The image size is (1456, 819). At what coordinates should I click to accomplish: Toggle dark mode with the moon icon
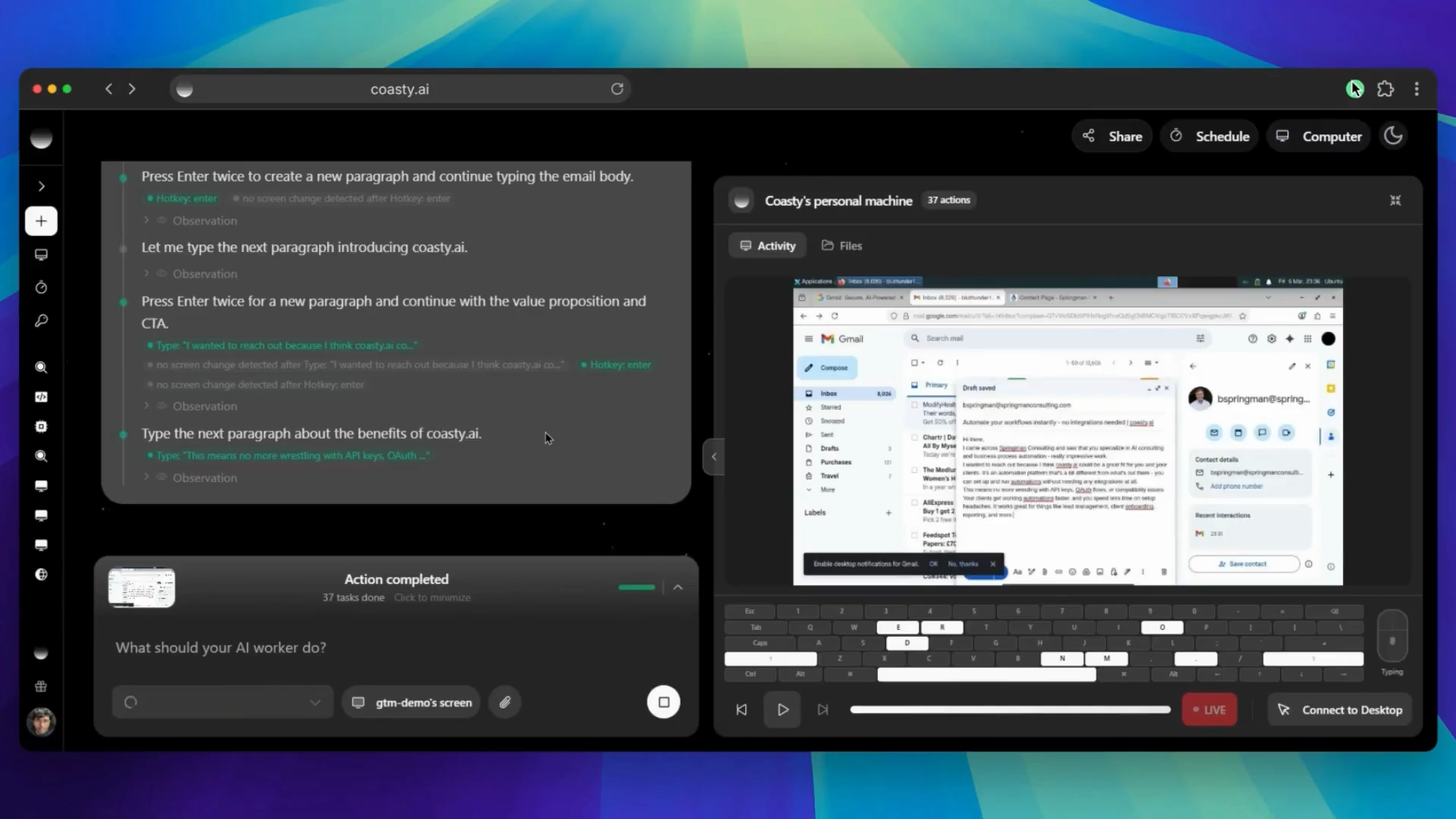click(1393, 136)
